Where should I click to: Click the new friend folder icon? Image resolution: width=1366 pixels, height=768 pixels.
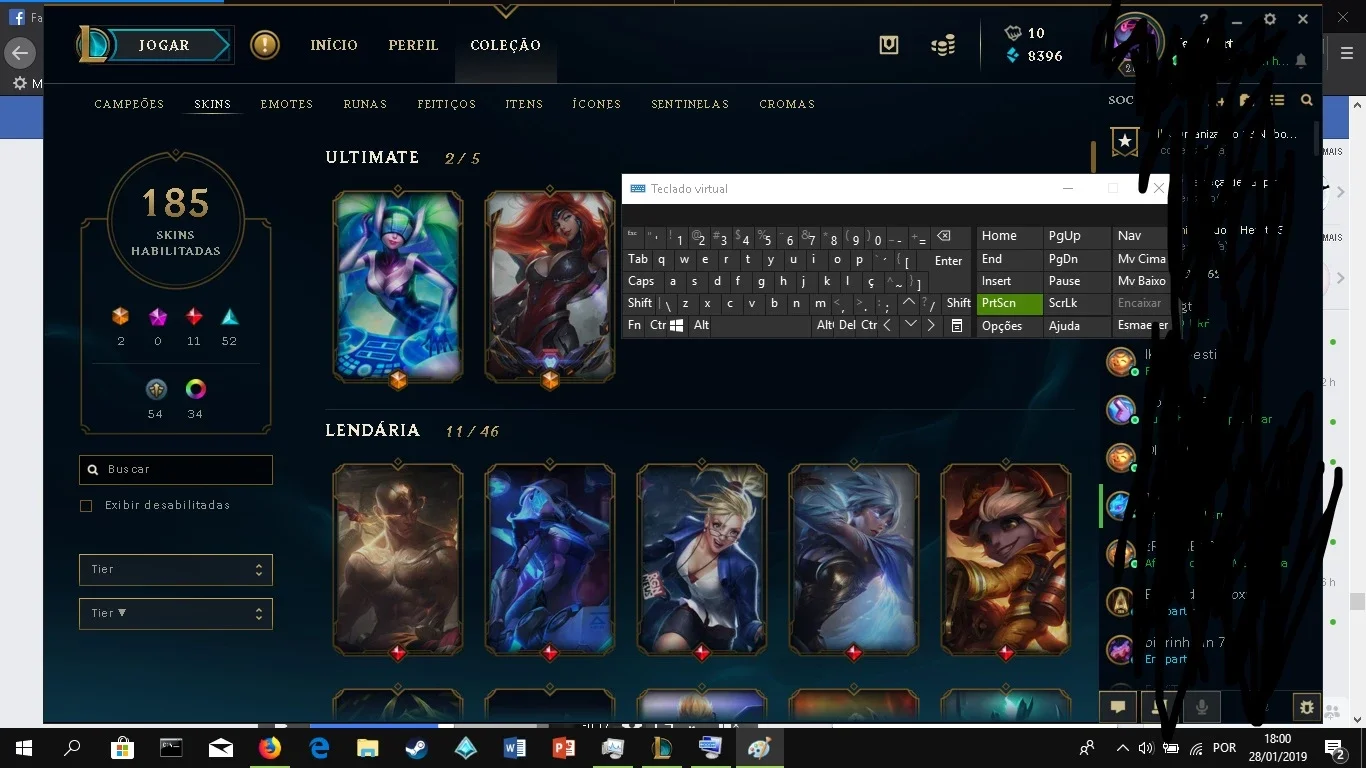(x=1246, y=100)
